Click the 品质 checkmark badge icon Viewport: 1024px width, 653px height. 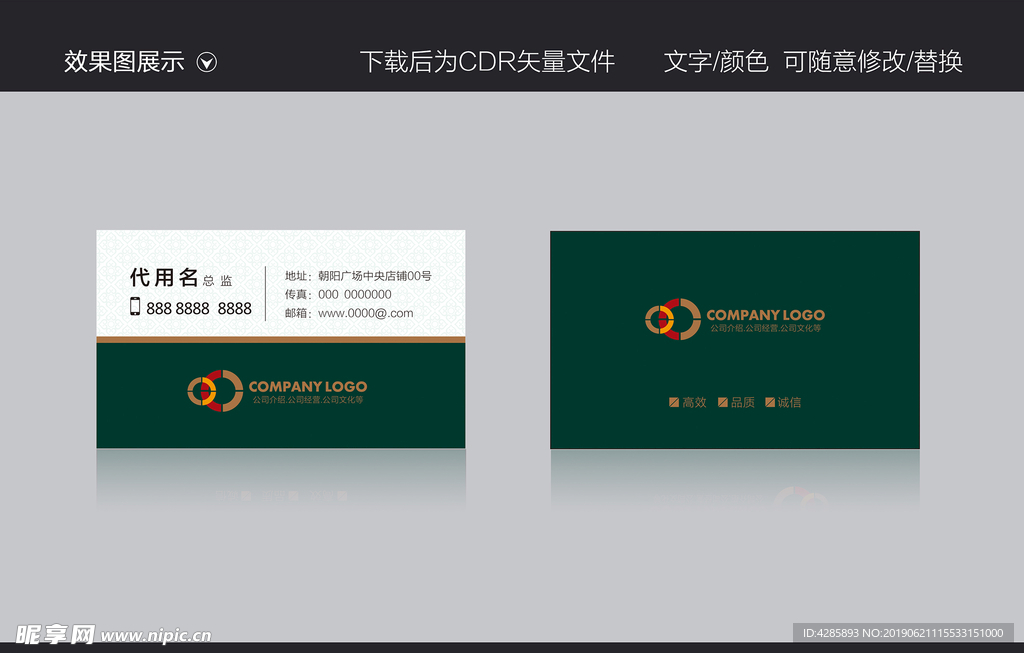722,403
